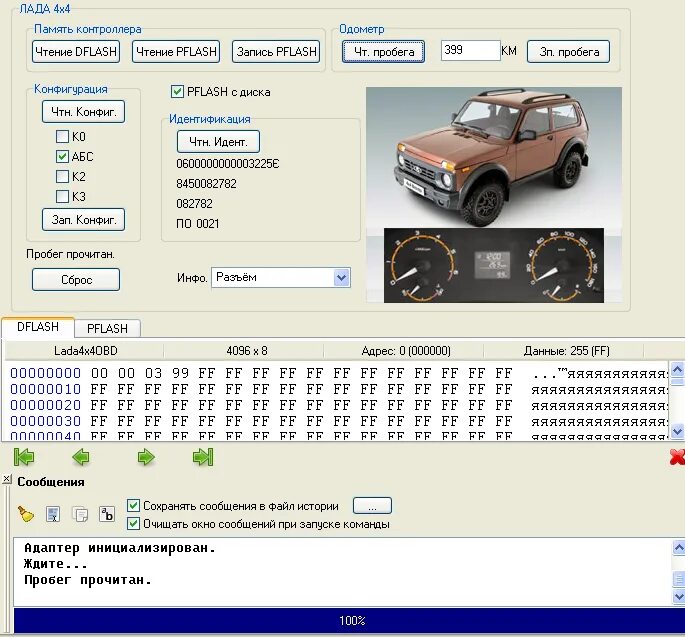
Task: Toggle the K3 checkbox
Action: tap(62, 197)
